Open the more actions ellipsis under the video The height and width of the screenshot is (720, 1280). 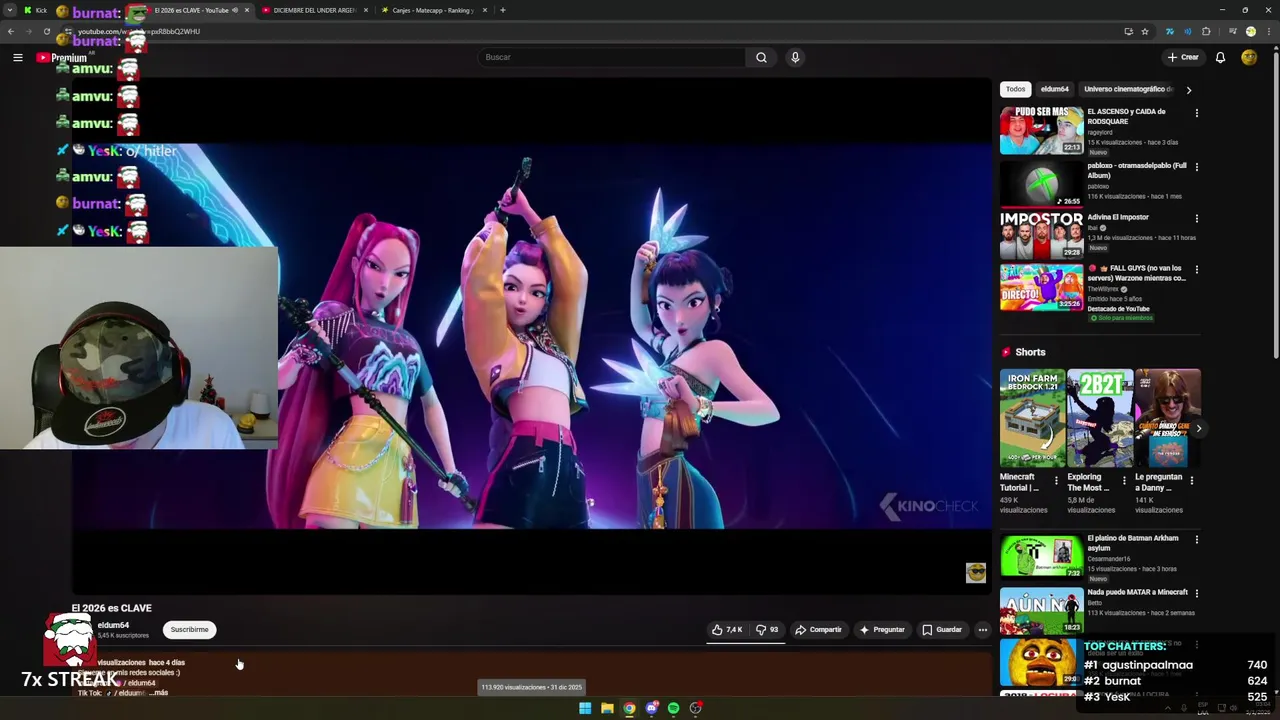983,629
